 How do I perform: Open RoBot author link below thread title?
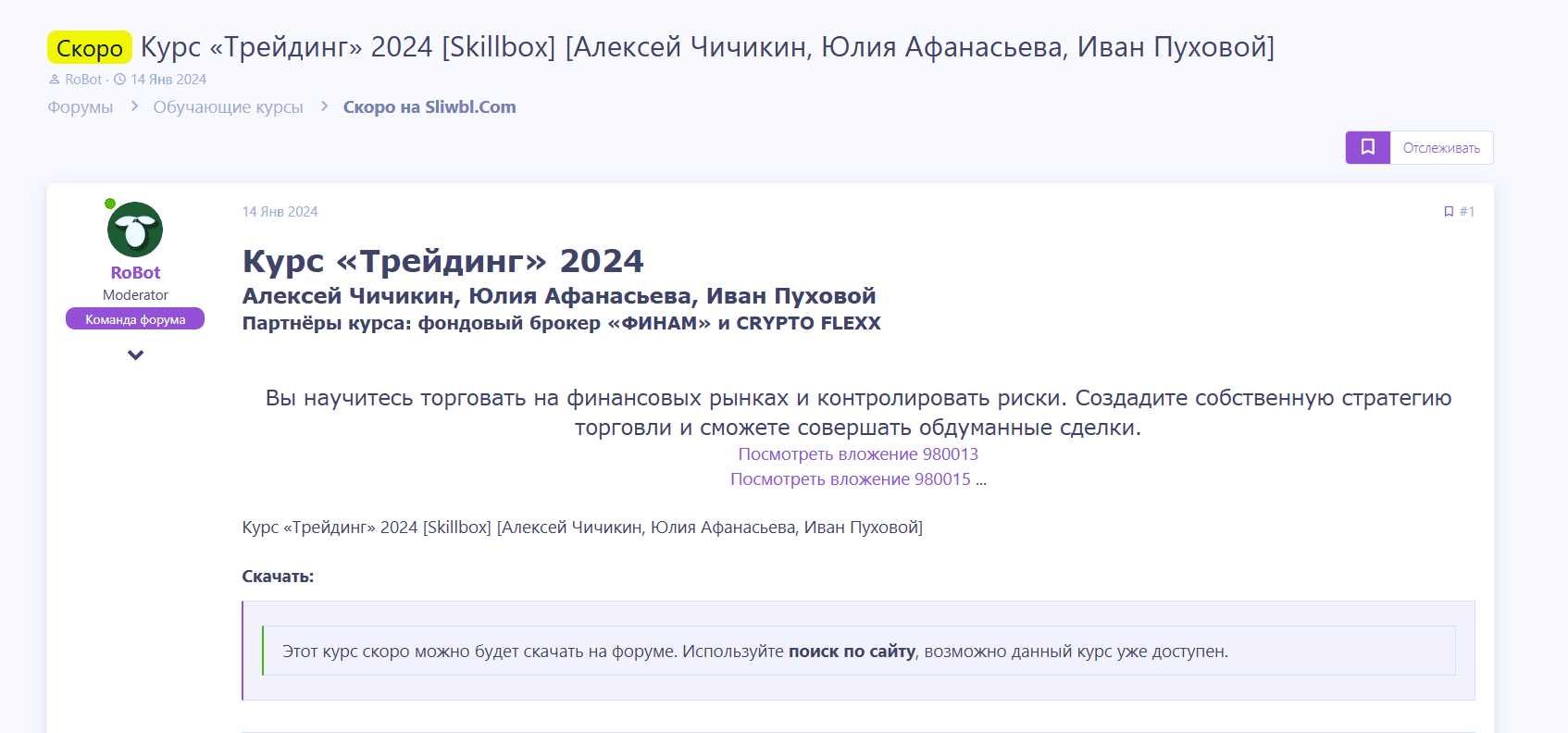(x=83, y=80)
